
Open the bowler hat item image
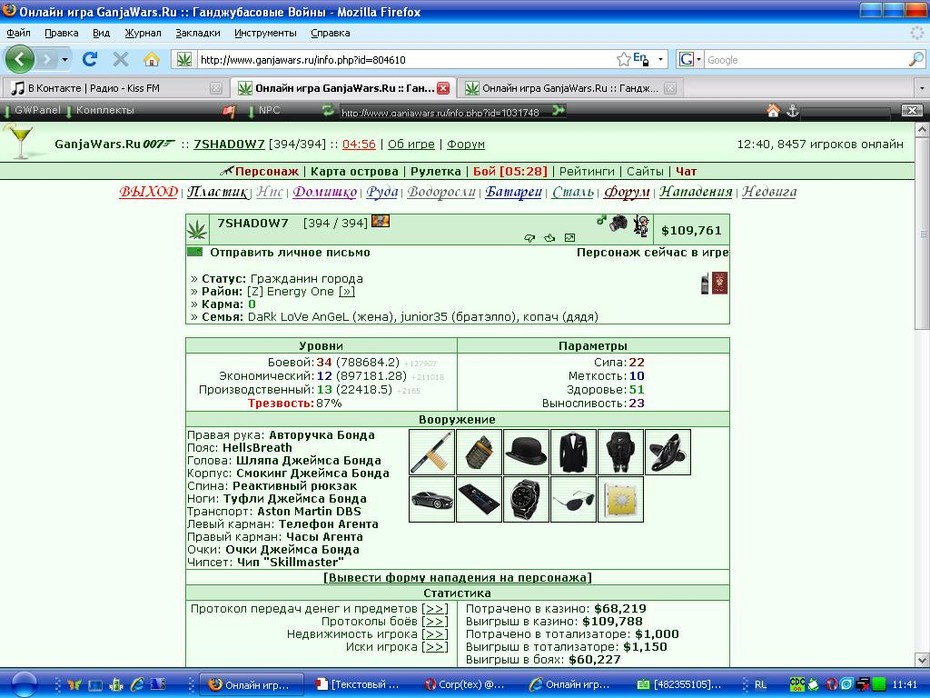(526, 452)
